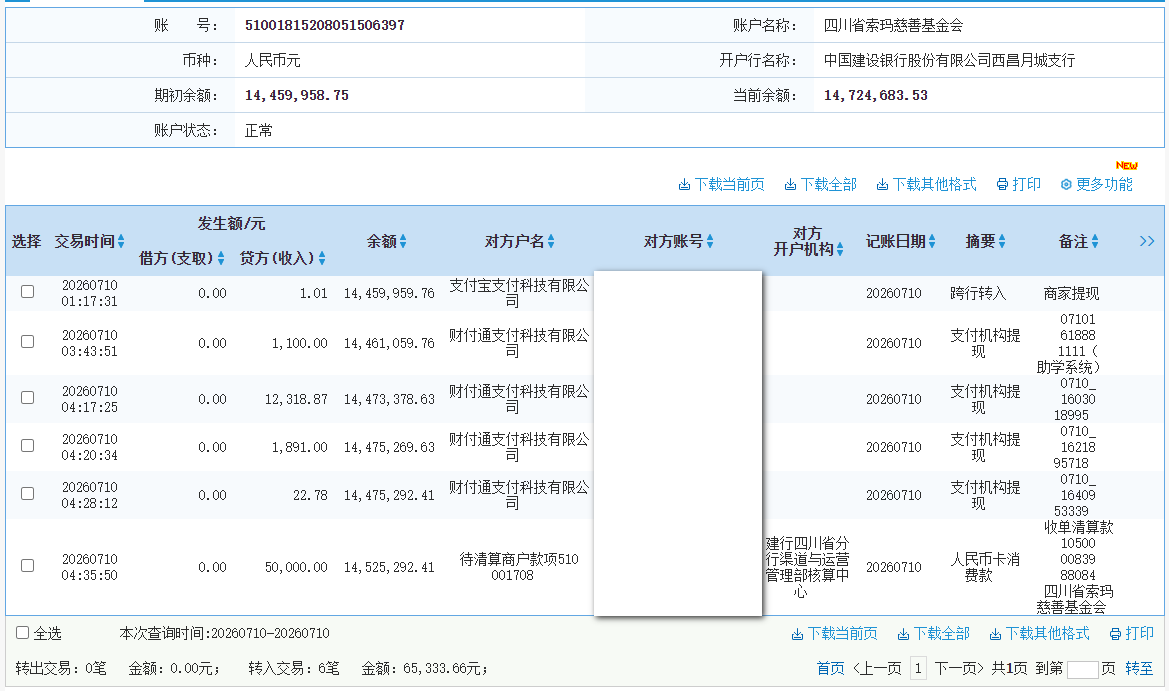
Task: Click 跨行转入 summary cell
Action: (978, 293)
